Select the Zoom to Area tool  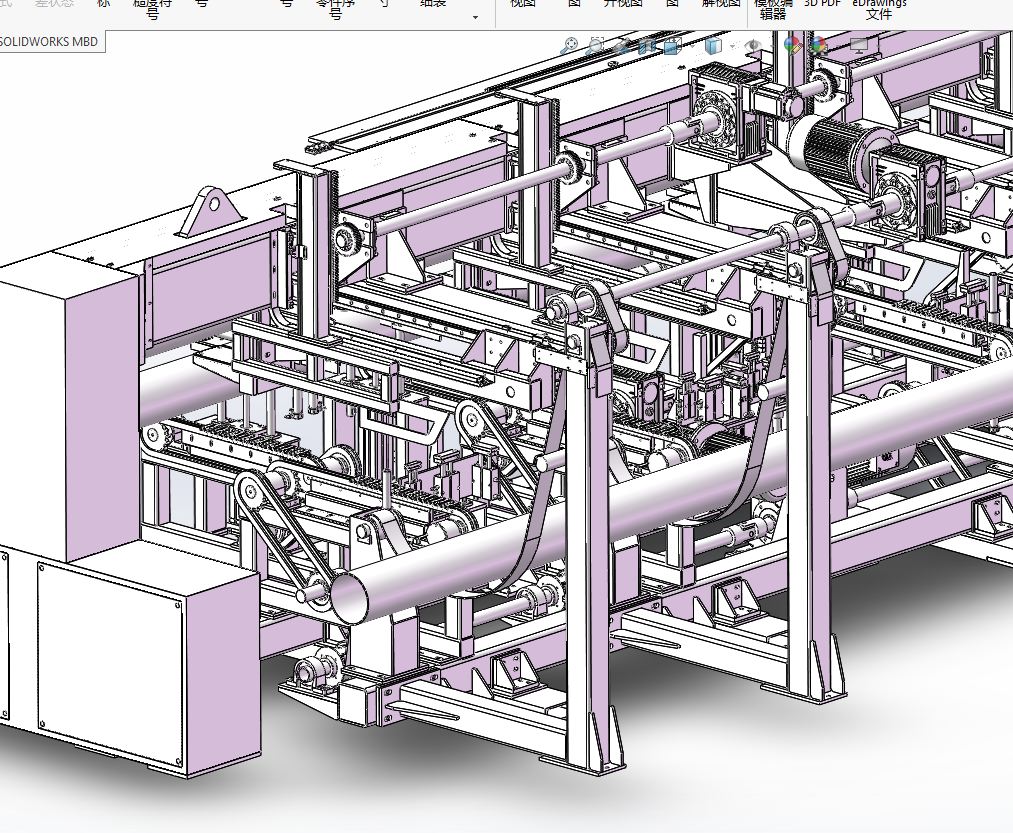(594, 45)
